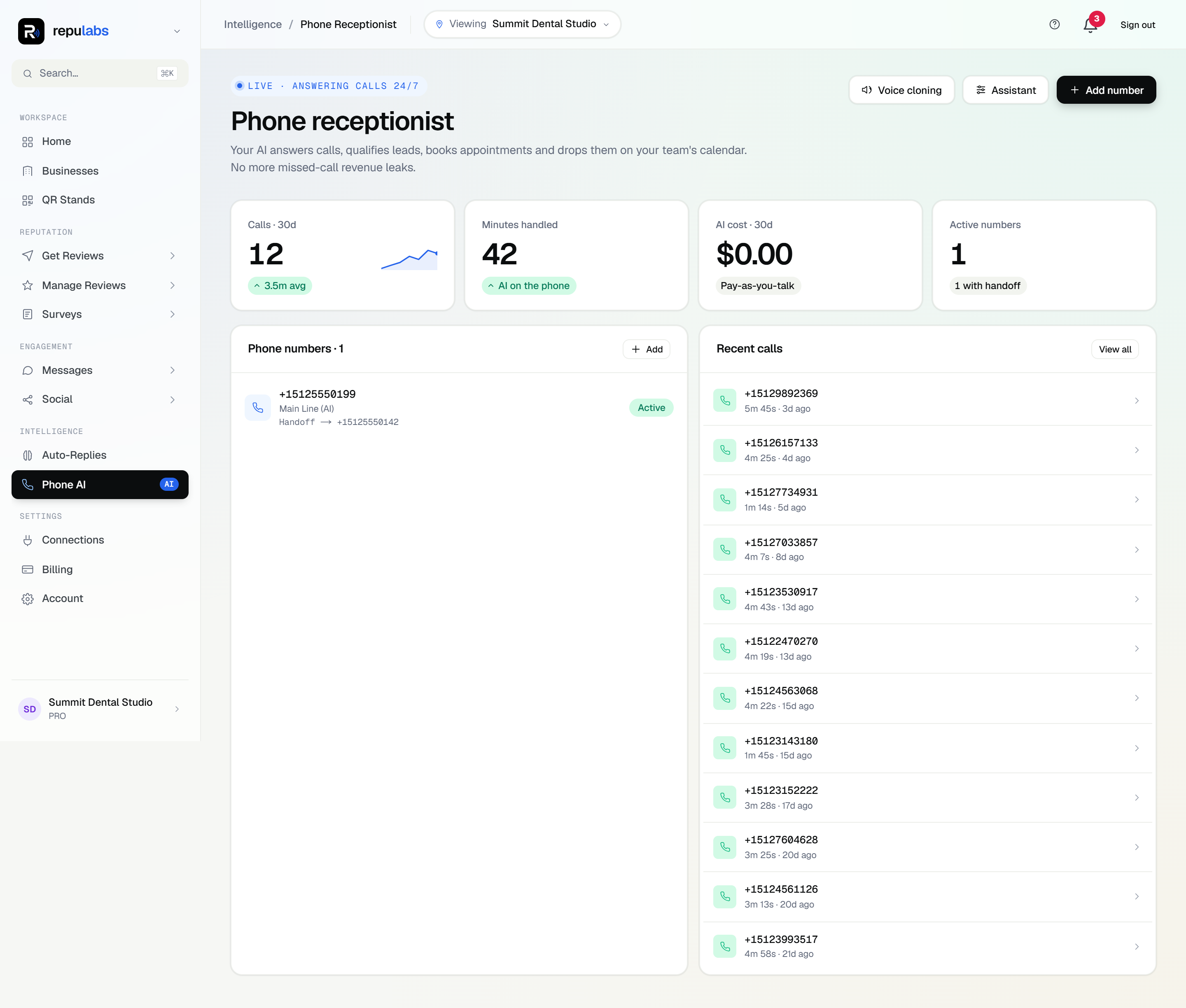Image resolution: width=1186 pixels, height=1008 pixels.
Task: Focus the sidebar Search field
Action: click(100, 73)
